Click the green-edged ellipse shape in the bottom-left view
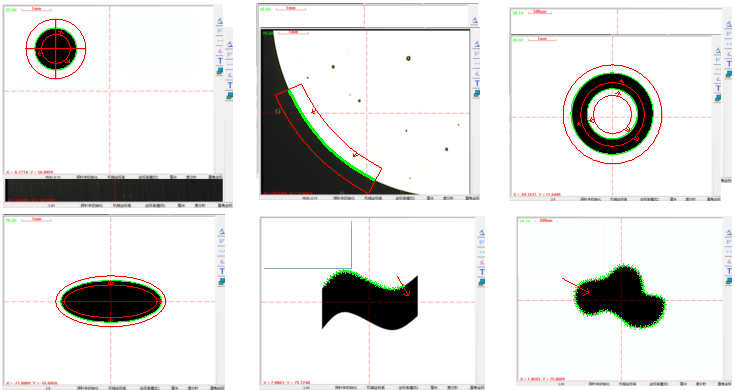The height and width of the screenshot is (390, 735). 111,301
